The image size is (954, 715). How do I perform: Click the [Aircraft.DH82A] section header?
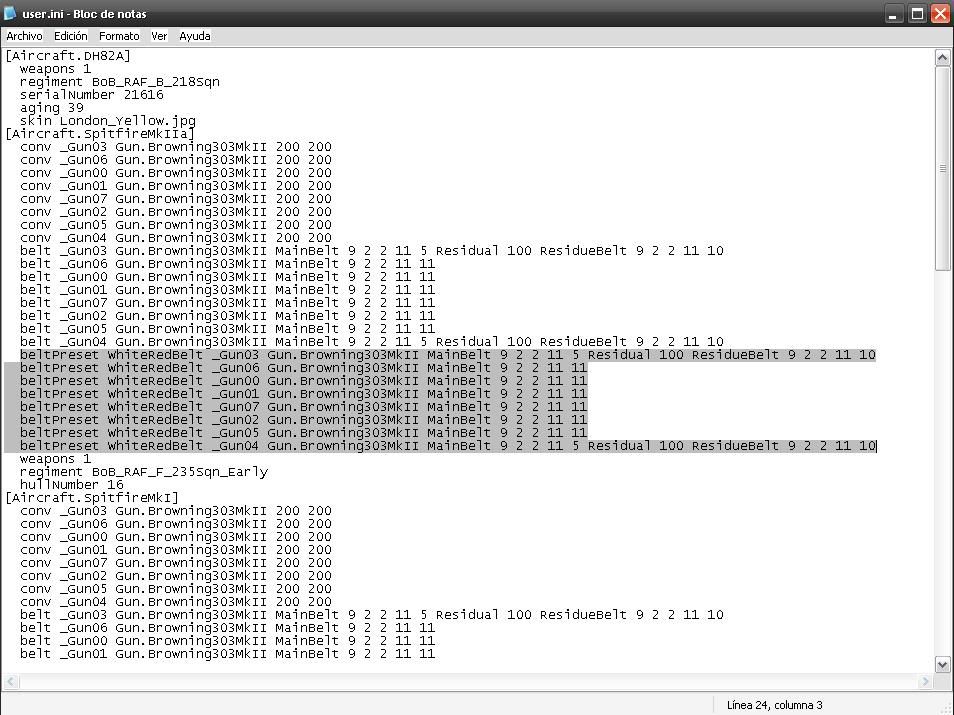click(68, 56)
